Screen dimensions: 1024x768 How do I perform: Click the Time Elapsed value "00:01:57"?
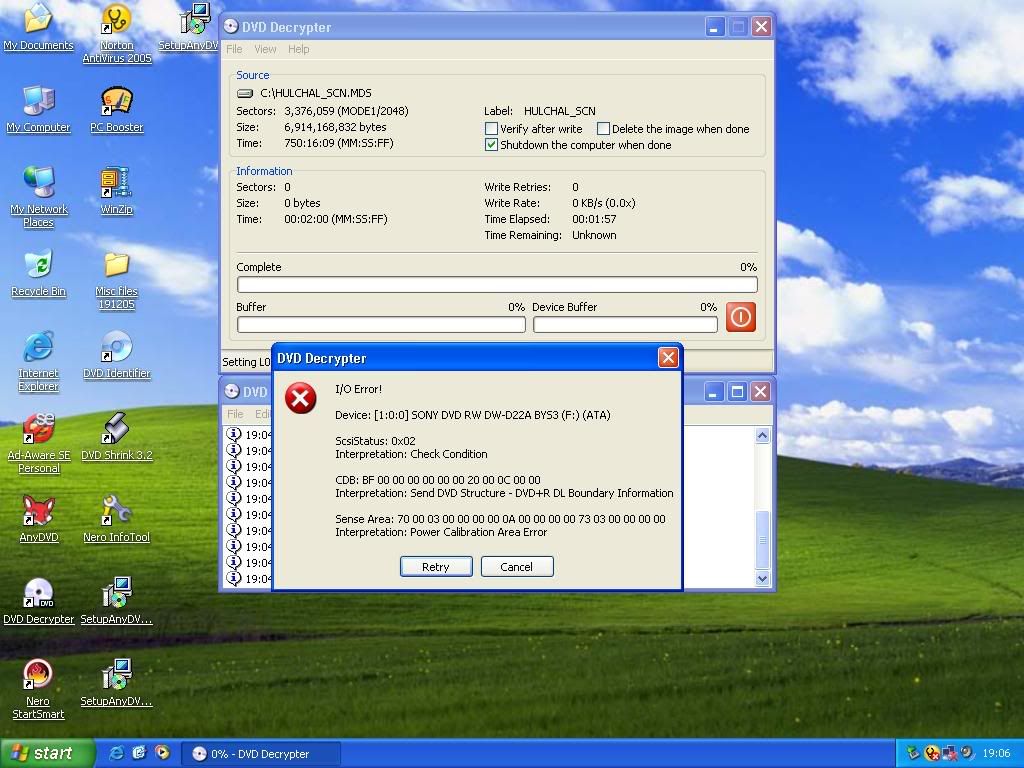click(x=594, y=219)
